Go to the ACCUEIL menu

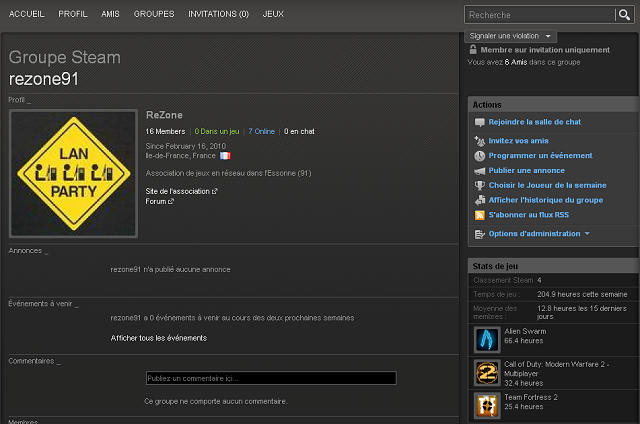pos(27,14)
